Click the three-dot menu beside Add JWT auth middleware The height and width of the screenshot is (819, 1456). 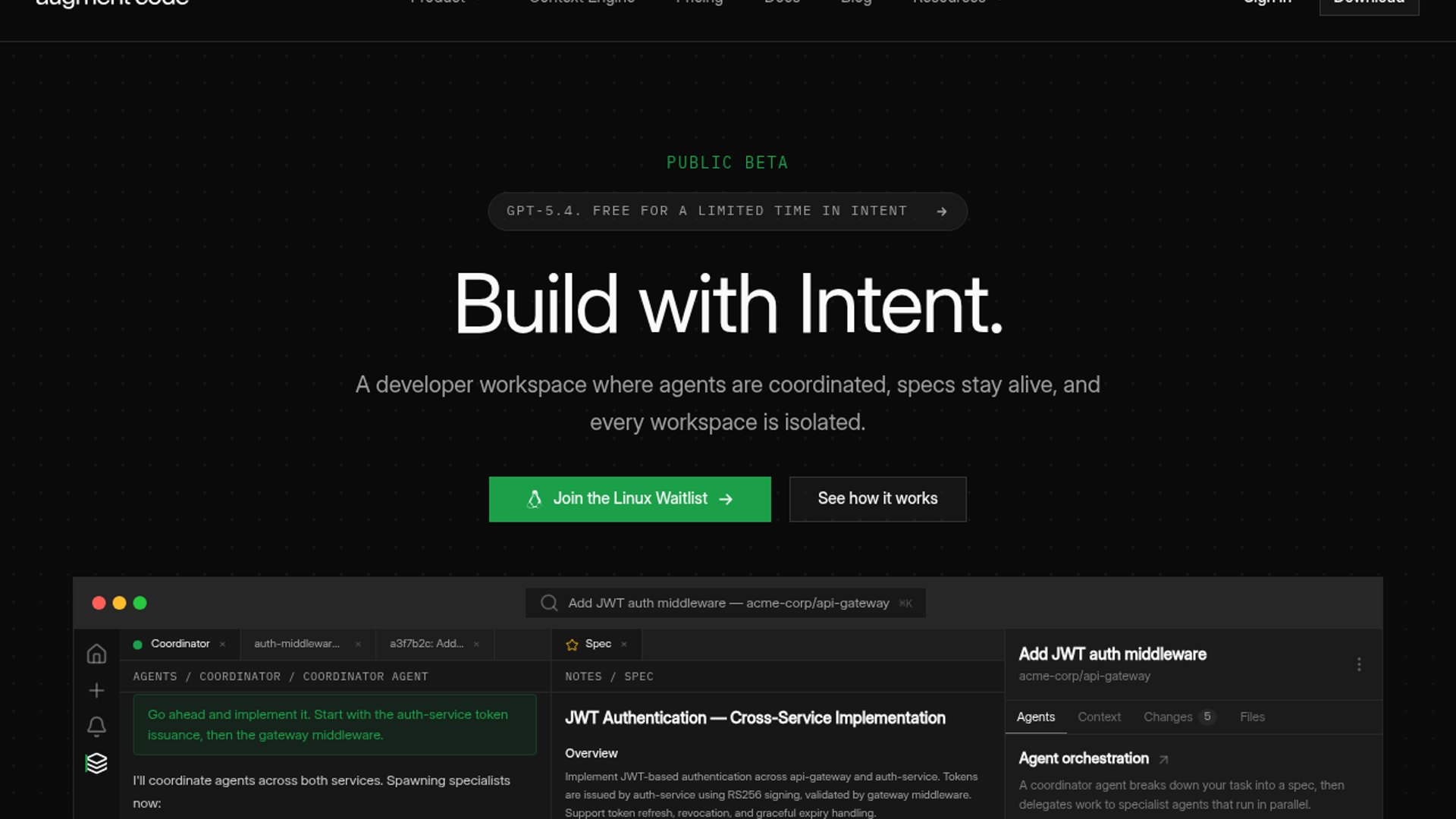click(x=1359, y=664)
